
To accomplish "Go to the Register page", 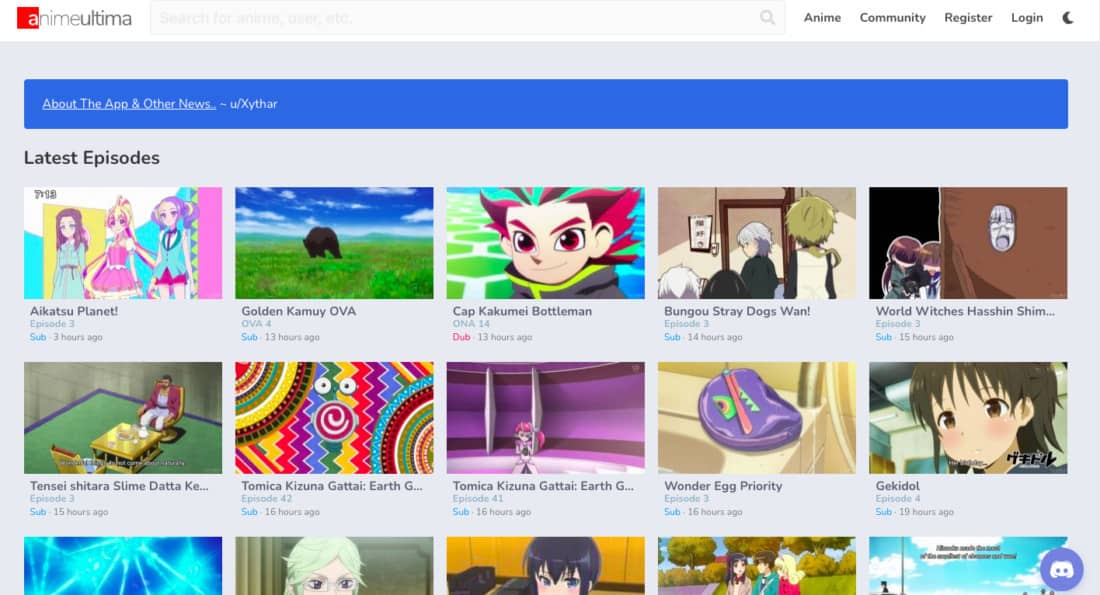I will 968,18.
